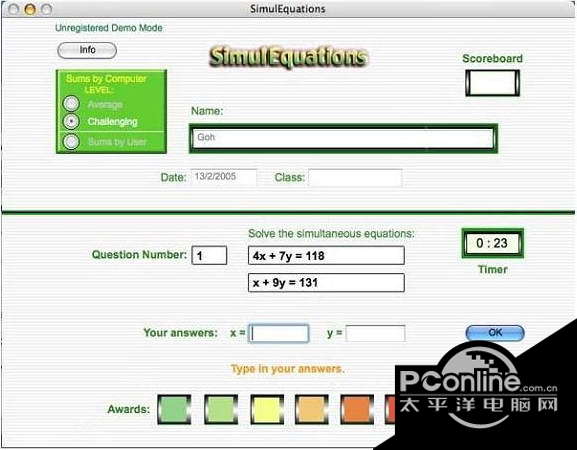
Task: Select the Average level radio button
Action: point(71,104)
